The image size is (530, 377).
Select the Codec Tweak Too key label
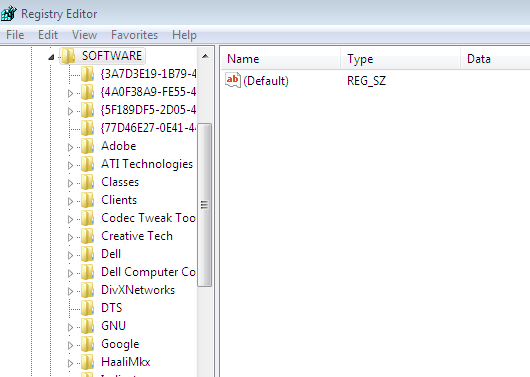(x=148, y=218)
